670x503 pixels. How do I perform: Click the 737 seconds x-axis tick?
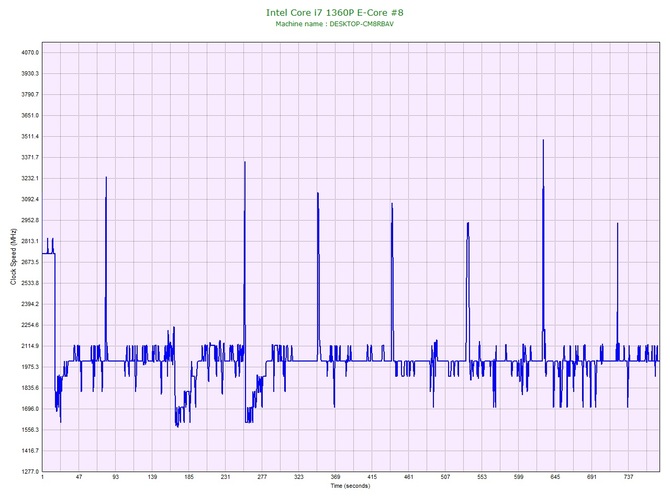[x=629, y=477]
